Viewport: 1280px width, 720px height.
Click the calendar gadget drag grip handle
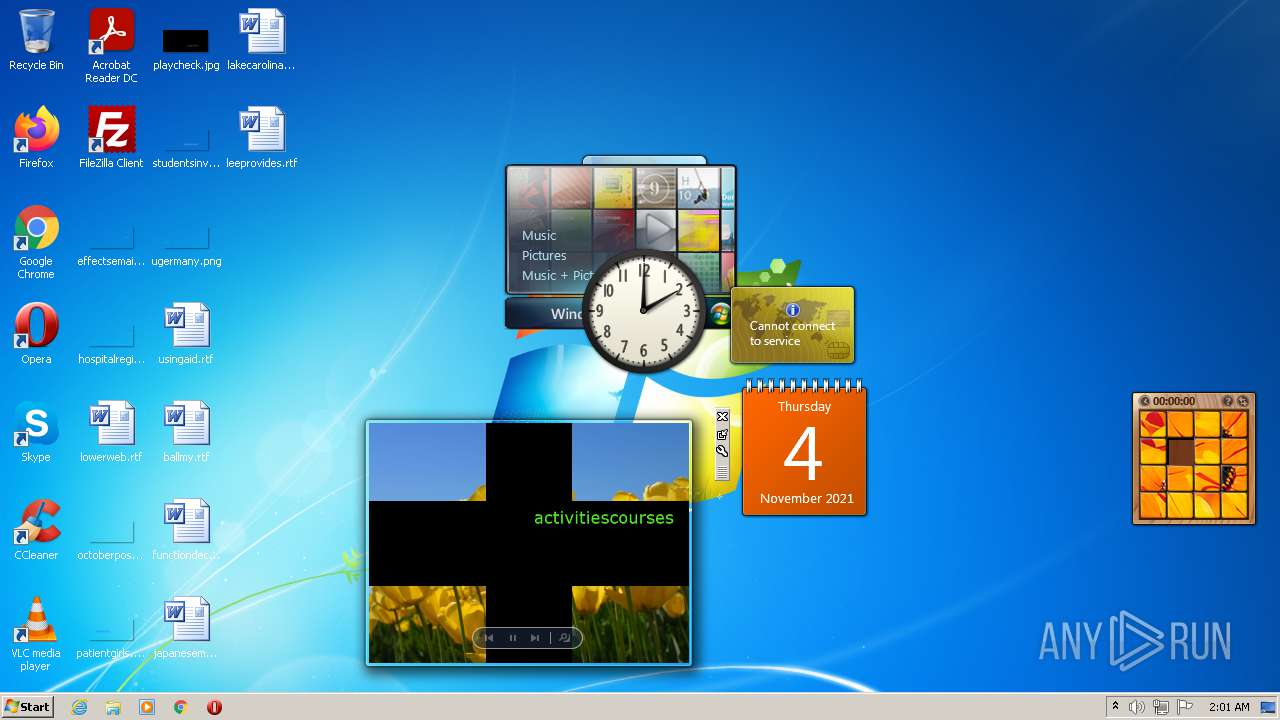tap(722, 471)
